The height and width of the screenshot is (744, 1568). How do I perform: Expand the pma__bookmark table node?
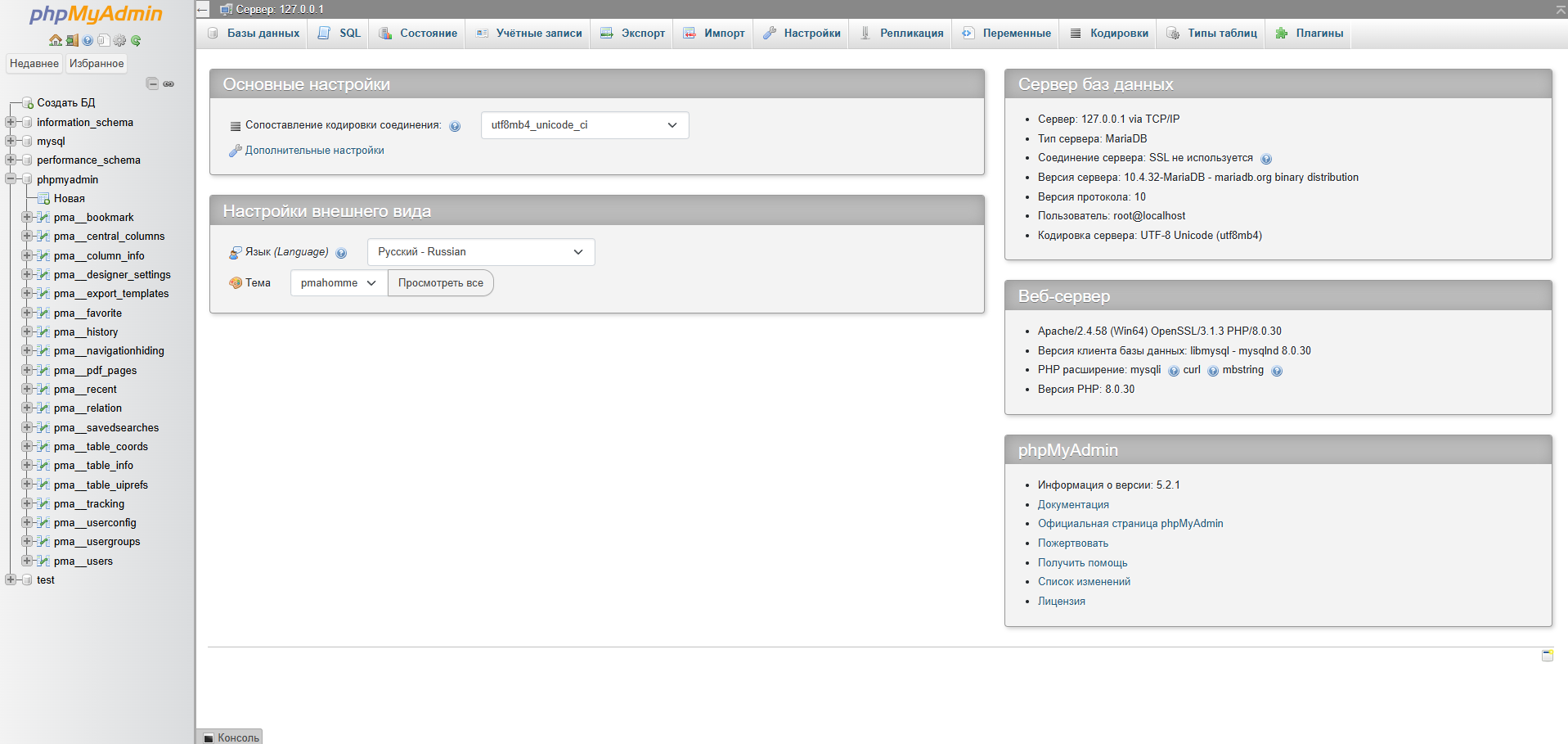coord(27,217)
